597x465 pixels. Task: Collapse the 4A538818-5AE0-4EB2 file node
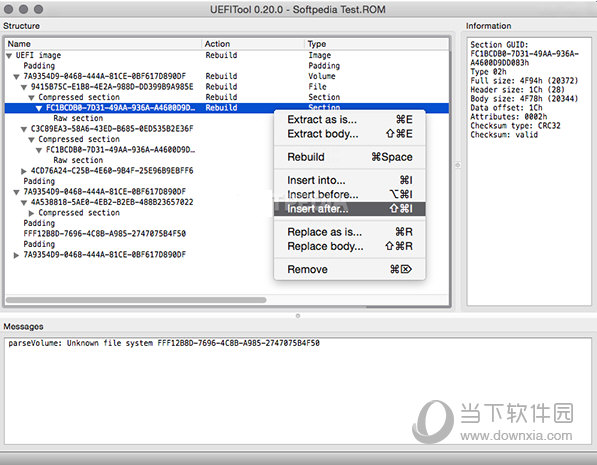(x=24, y=203)
